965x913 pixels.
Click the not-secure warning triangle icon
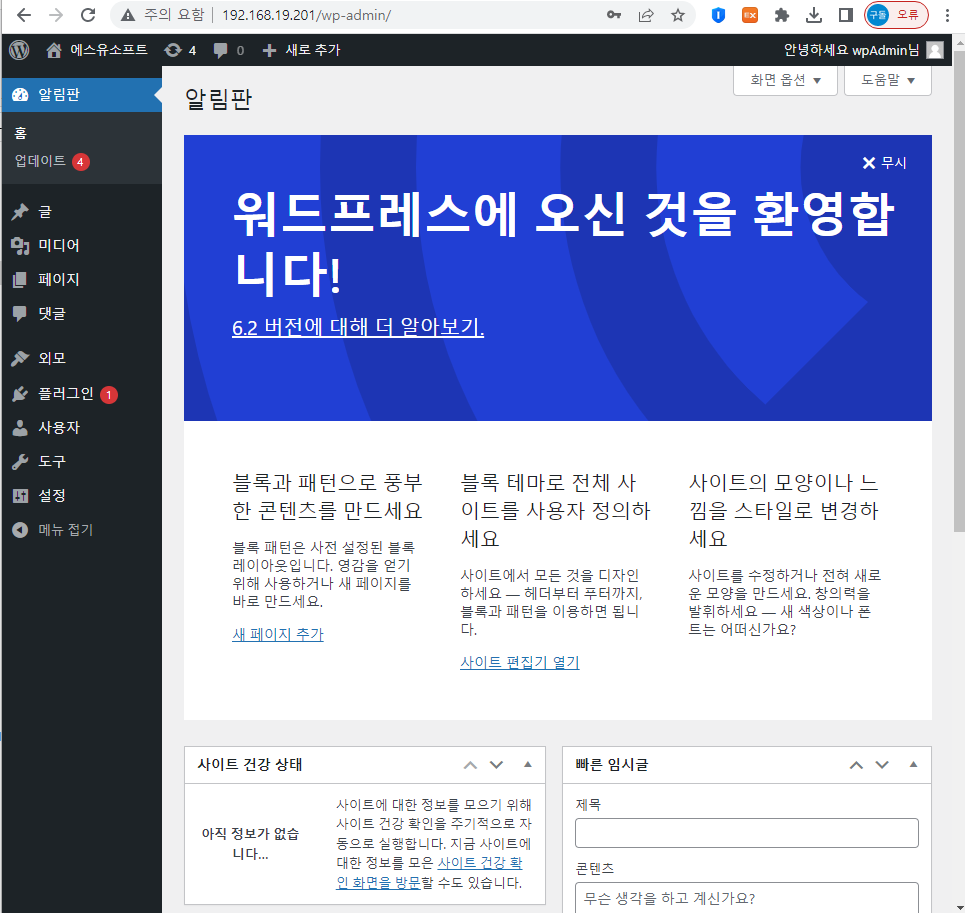point(127,15)
